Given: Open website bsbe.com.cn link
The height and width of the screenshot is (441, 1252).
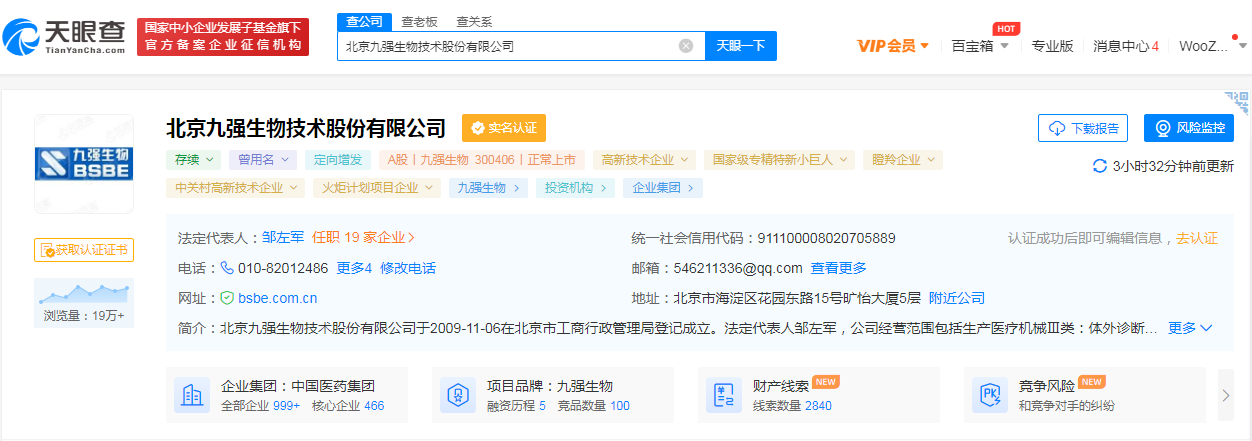Looking at the screenshot, I should (x=277, y=298).
